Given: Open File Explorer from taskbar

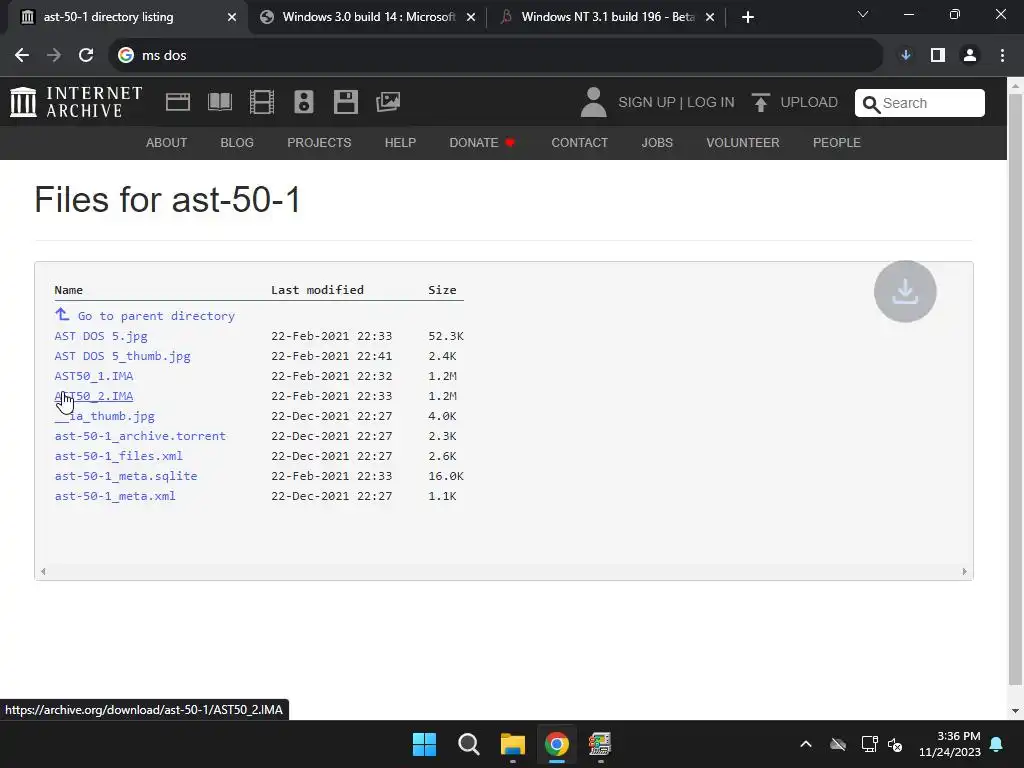Looking at the screenshot, I should [x=513, y=744].
